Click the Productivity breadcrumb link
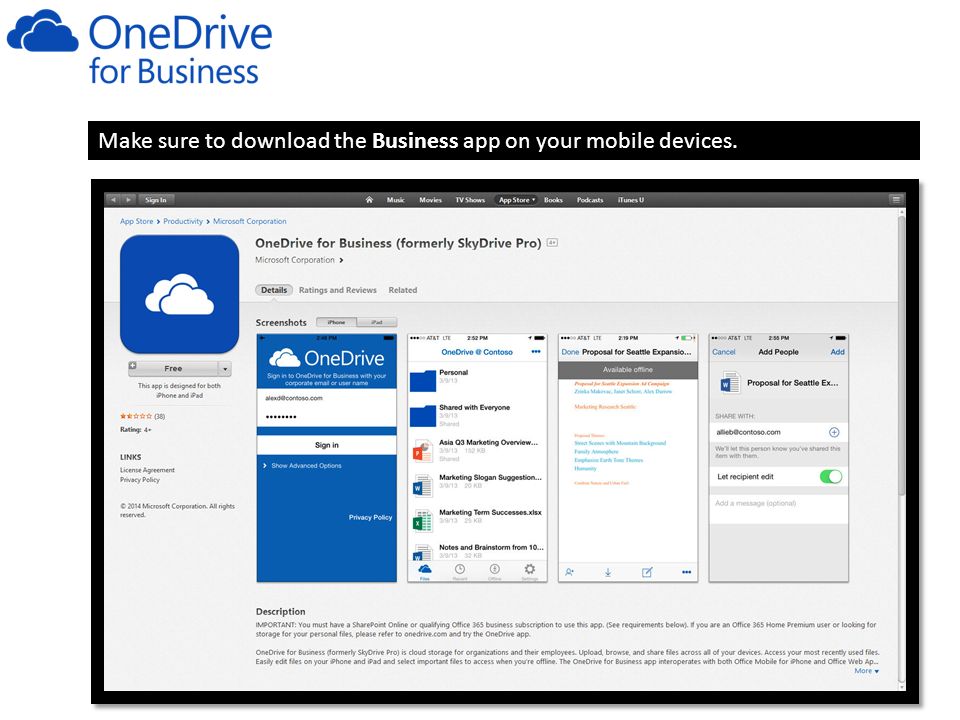Viewport: 960px width, 720px height. (x=182, y=222)
